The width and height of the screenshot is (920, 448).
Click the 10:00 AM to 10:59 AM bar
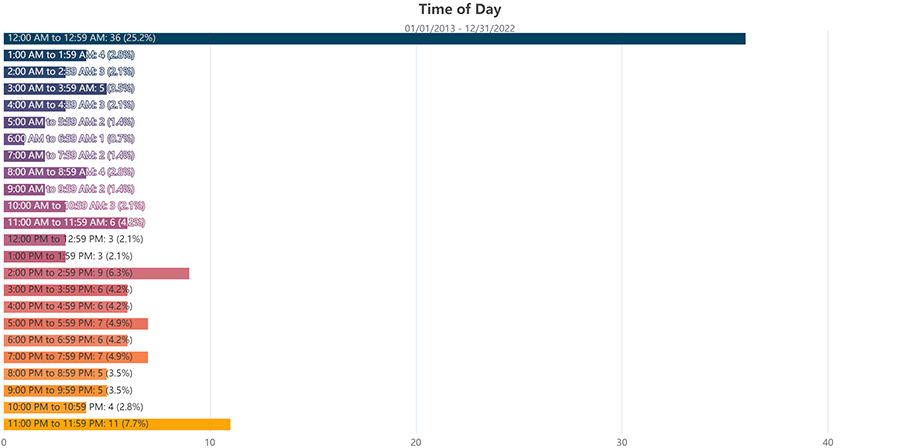pos(35,206)
